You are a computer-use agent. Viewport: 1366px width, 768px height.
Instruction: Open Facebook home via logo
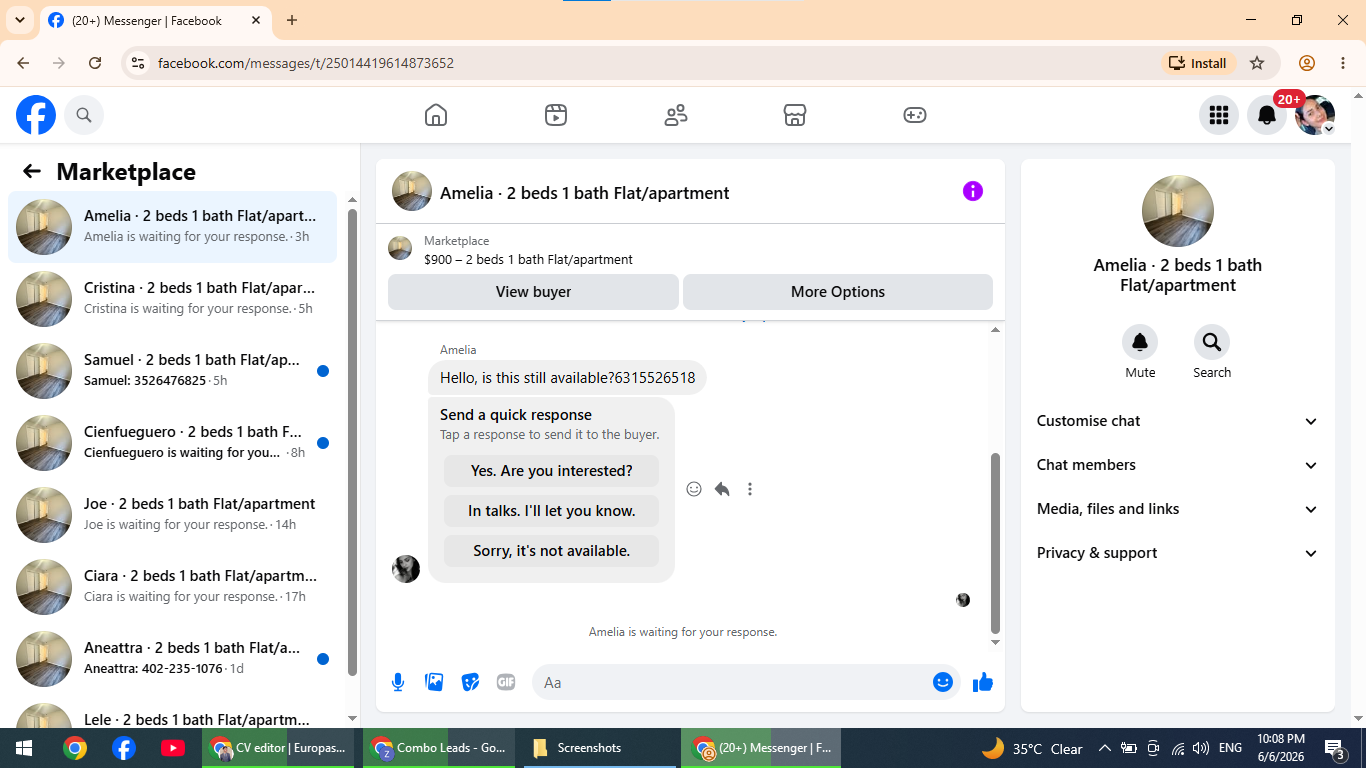[x=36, y=115]
